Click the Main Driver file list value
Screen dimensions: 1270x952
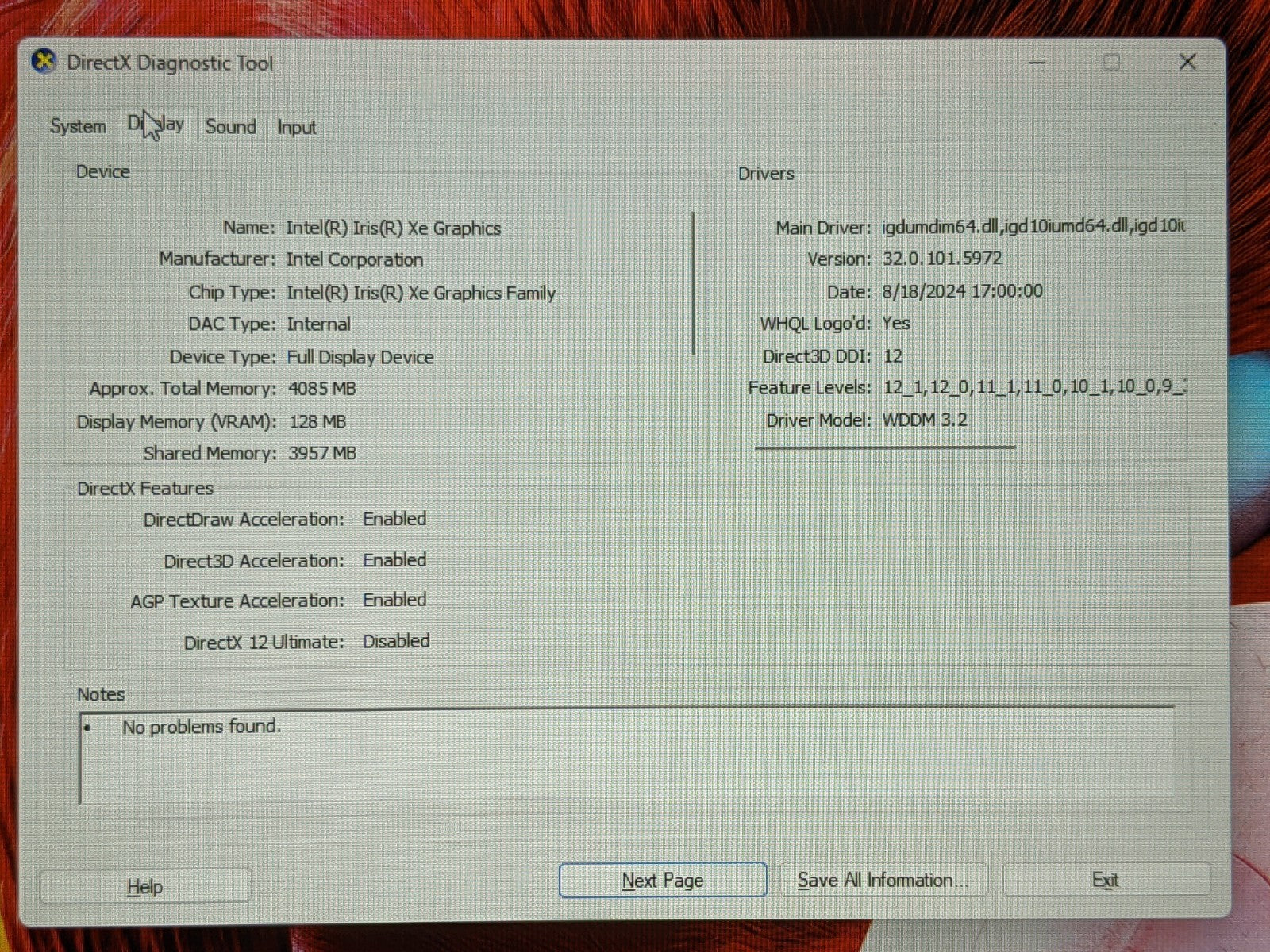[x=1032, y=227]
